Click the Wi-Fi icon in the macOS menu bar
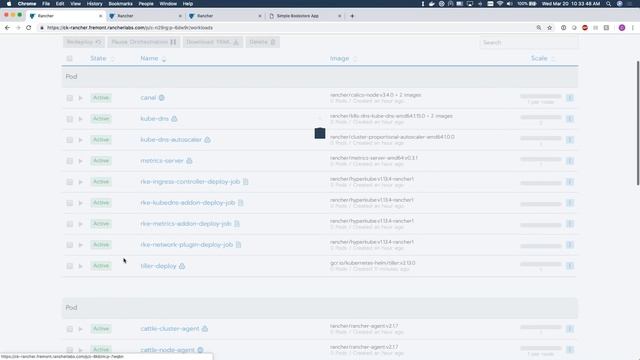The image size is (640, 360). click(500, 4)
